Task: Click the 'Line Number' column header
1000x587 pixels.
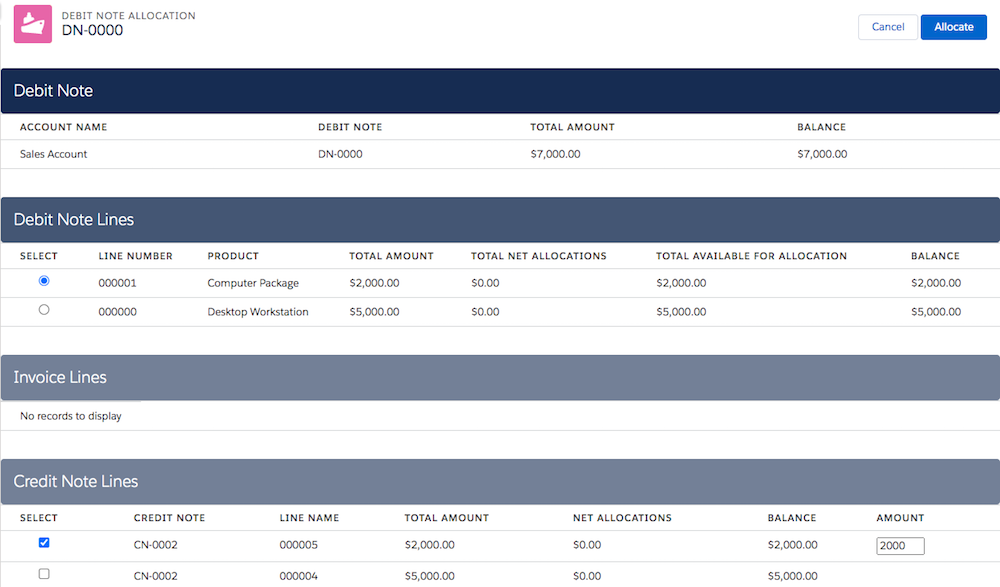Action: 135,256
